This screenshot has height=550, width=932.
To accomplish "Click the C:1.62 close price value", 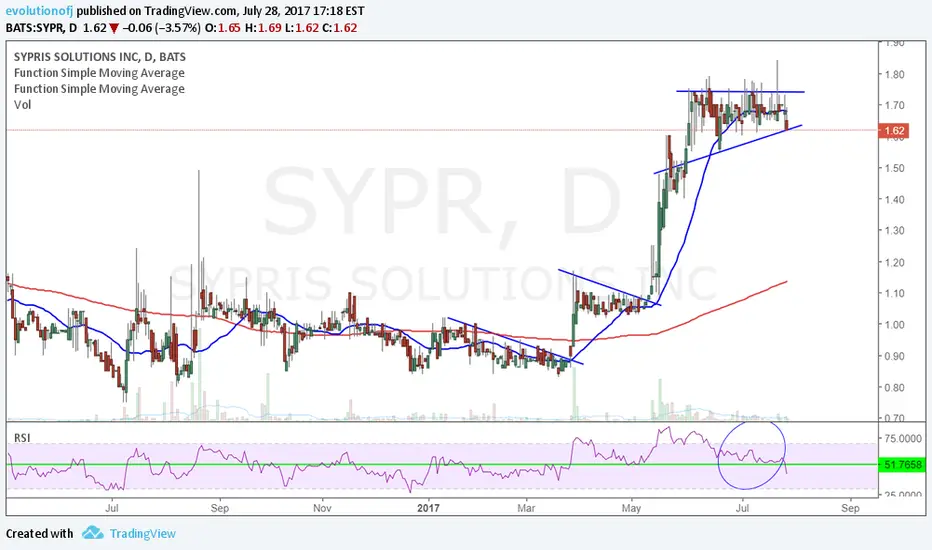I will [339, 27].
